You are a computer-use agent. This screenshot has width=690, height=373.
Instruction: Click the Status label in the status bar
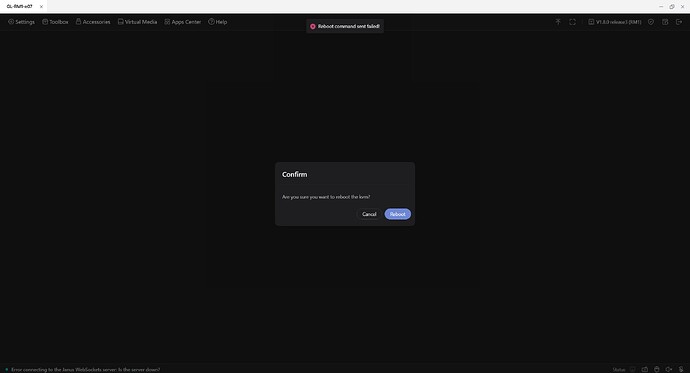coord(619,369)
